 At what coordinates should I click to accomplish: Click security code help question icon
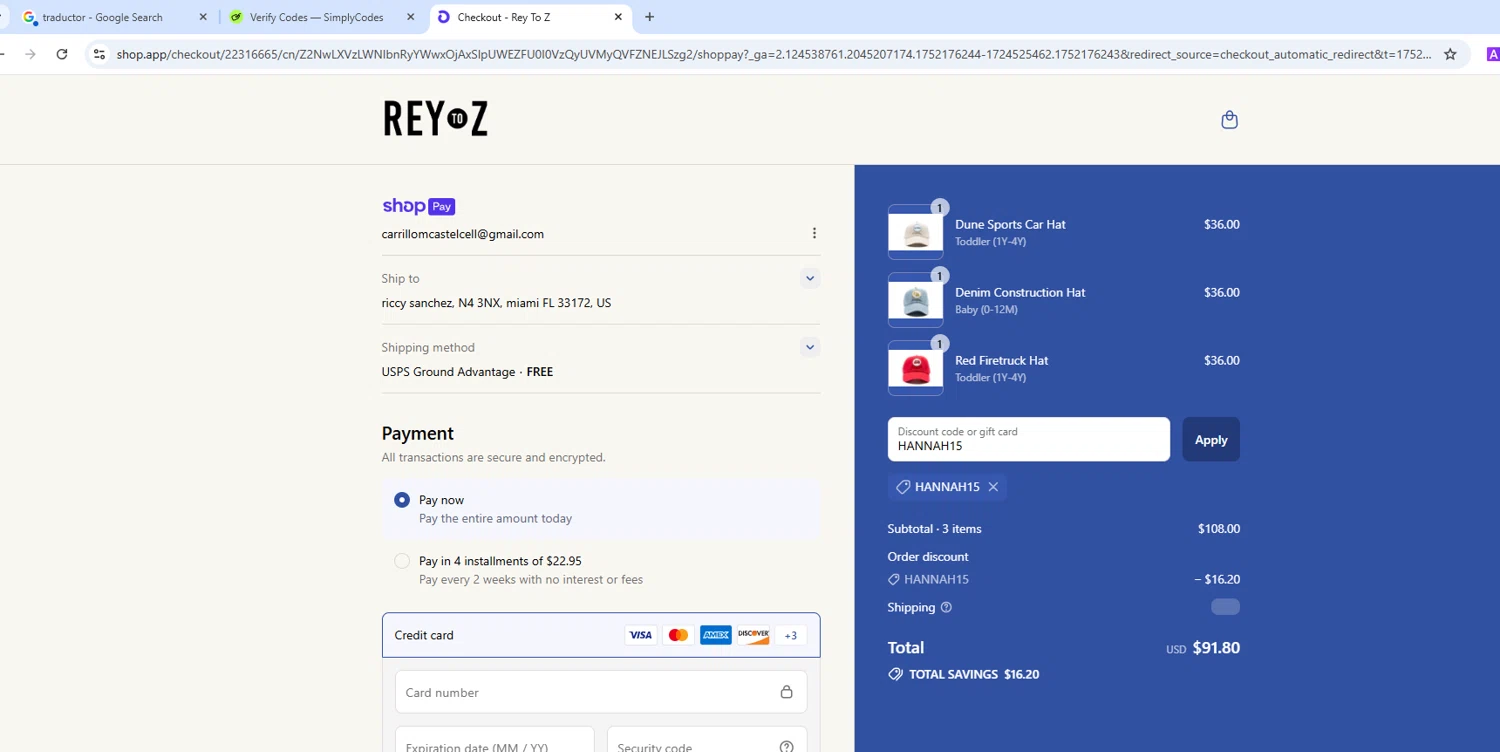pos(786,747)
